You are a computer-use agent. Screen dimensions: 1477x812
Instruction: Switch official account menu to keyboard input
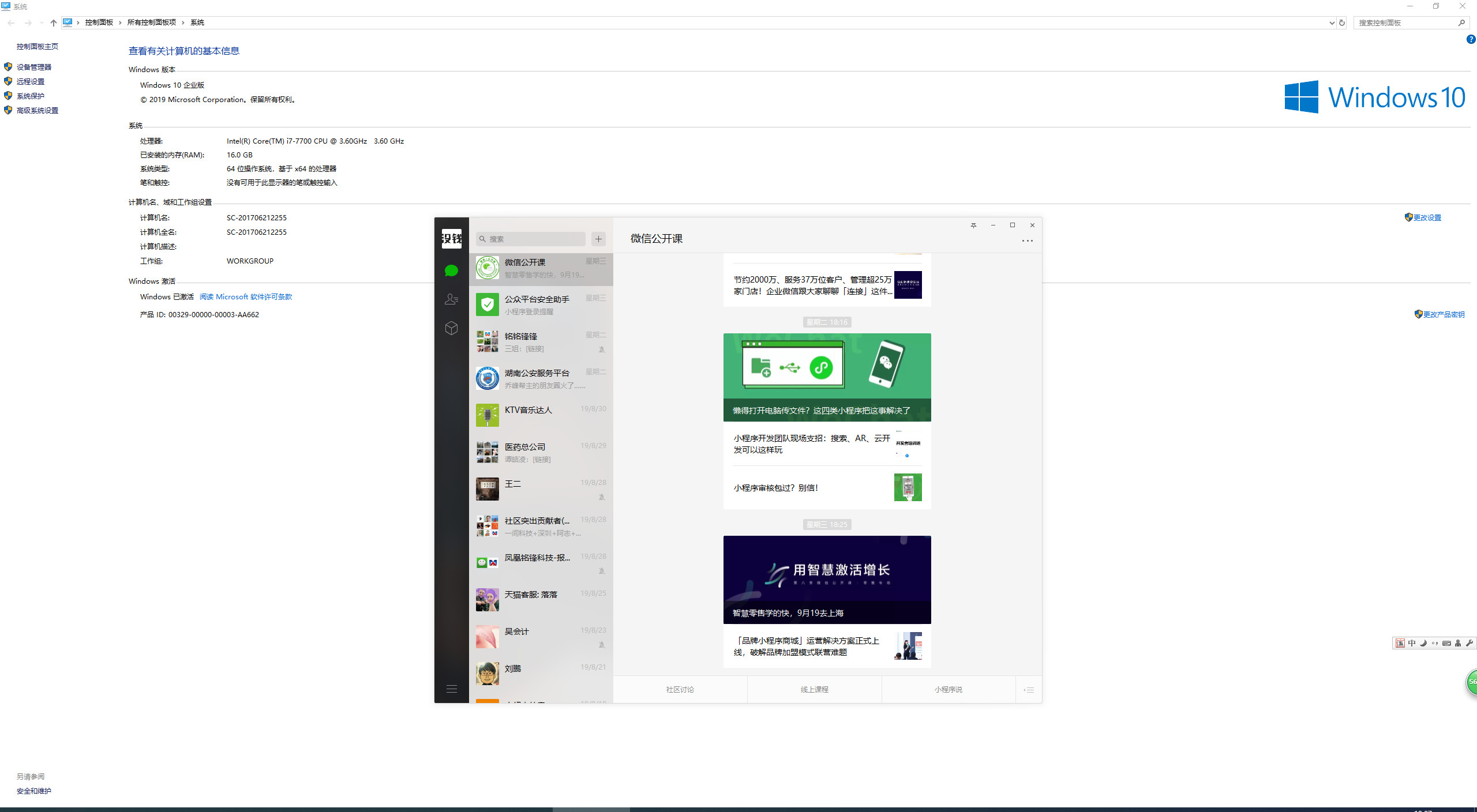point(1029,690)
